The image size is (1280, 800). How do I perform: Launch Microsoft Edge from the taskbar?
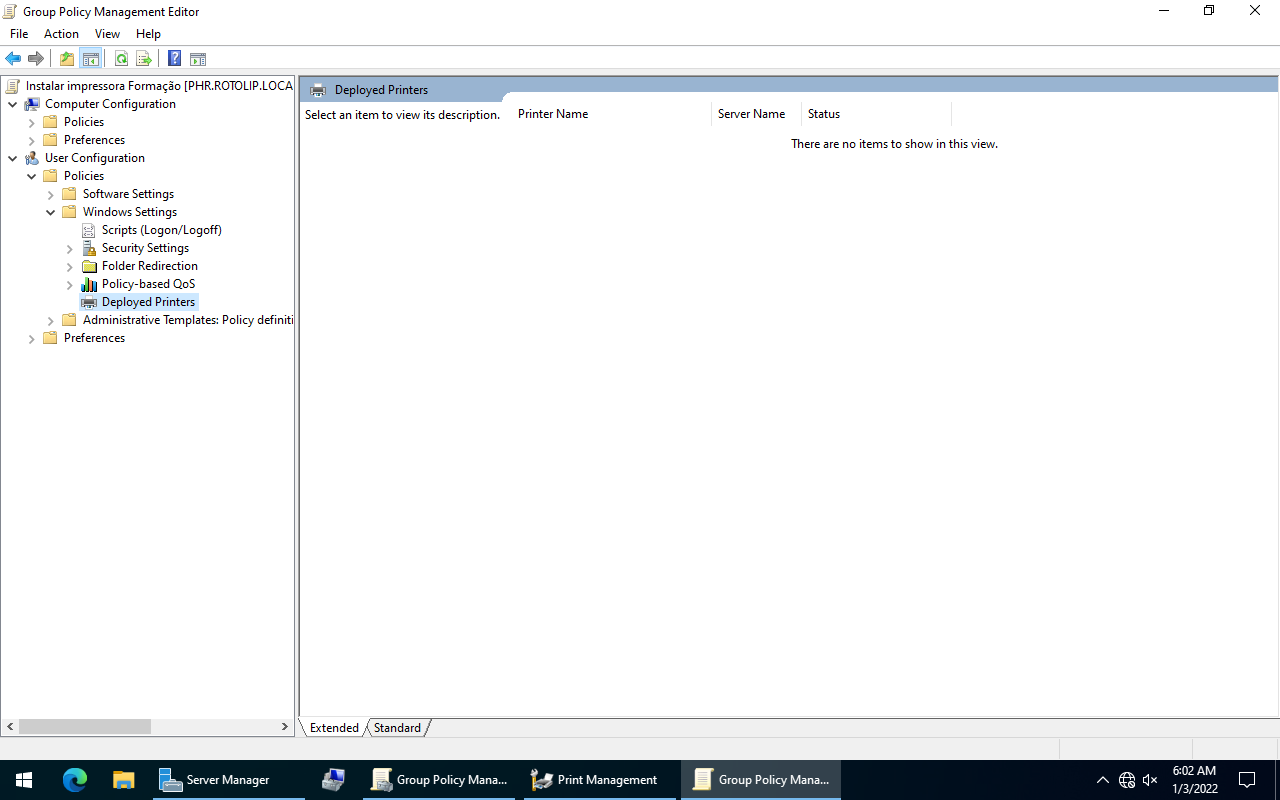coord(75,780)
